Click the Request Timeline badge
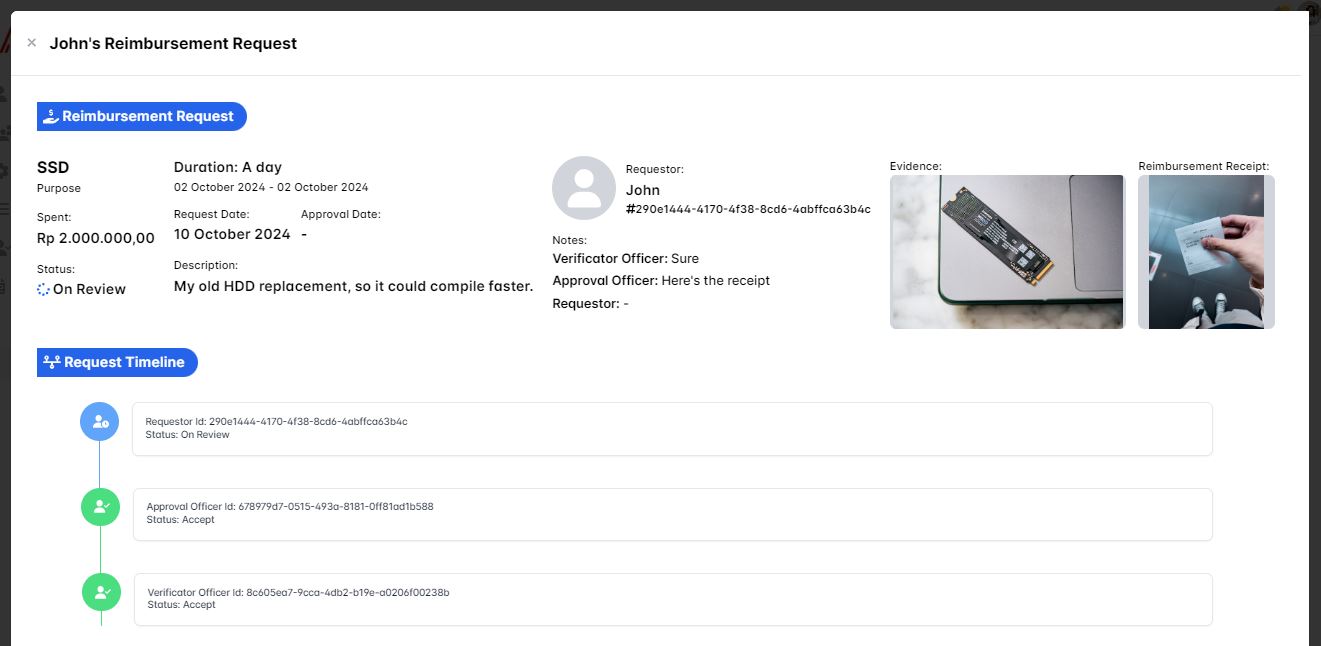 point(118,362)
